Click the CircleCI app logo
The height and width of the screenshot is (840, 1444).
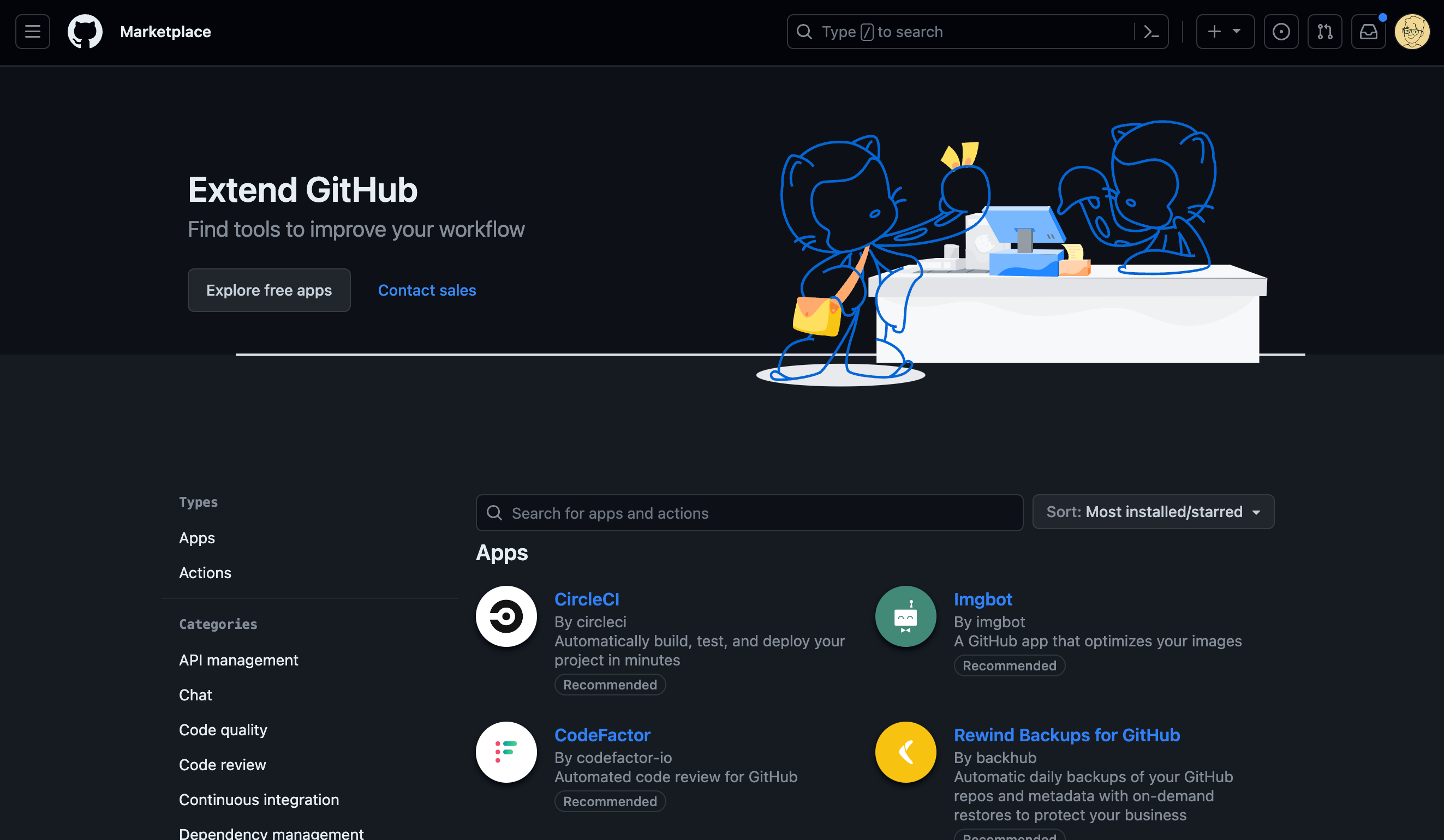click(506, 616)
